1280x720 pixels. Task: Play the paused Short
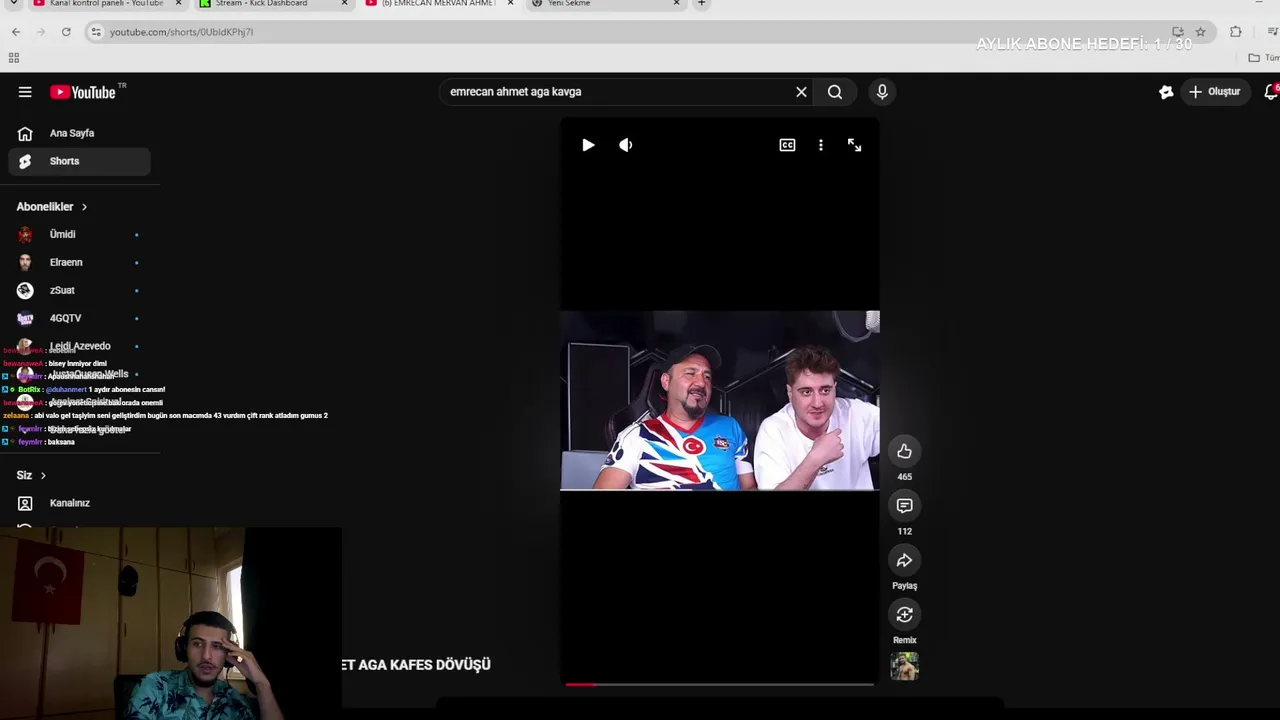(x=588, y=145)
